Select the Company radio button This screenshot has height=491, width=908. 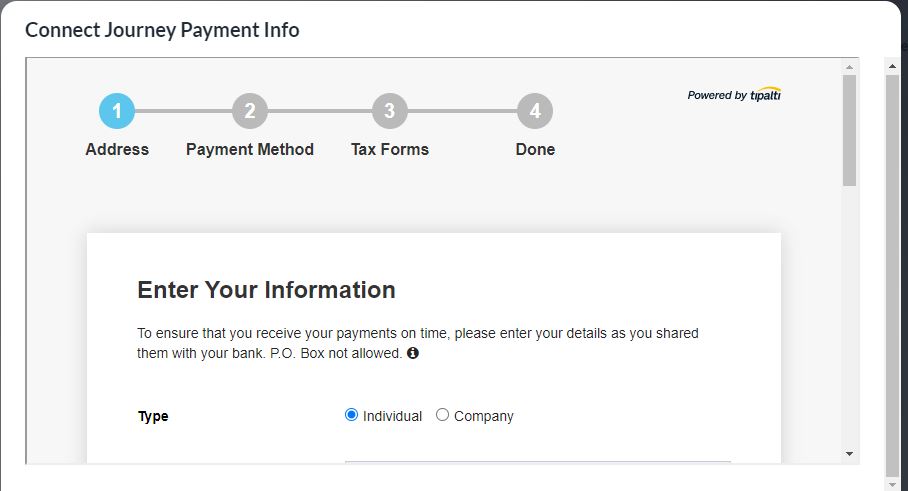point(443,415)
